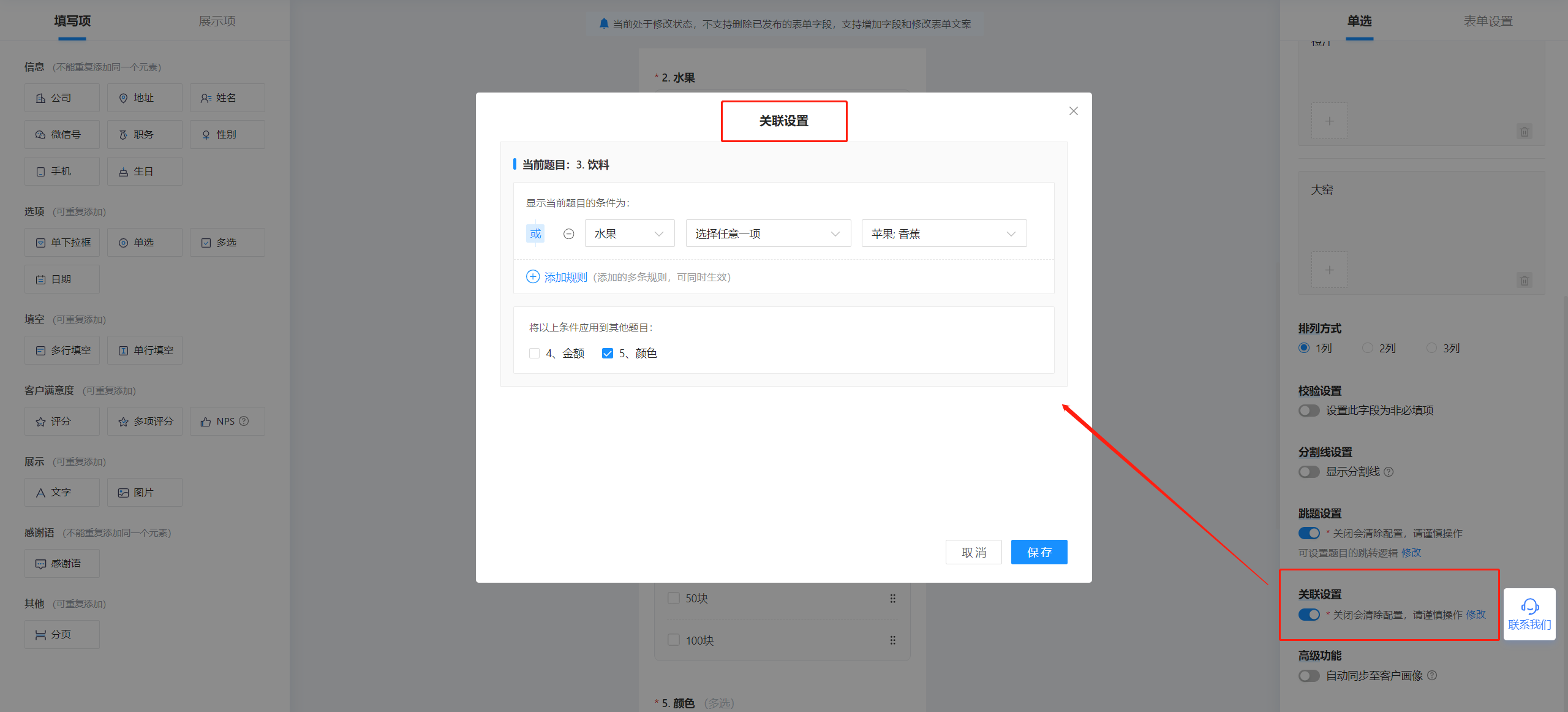Add the 职务 job title field

click(145, 135)
